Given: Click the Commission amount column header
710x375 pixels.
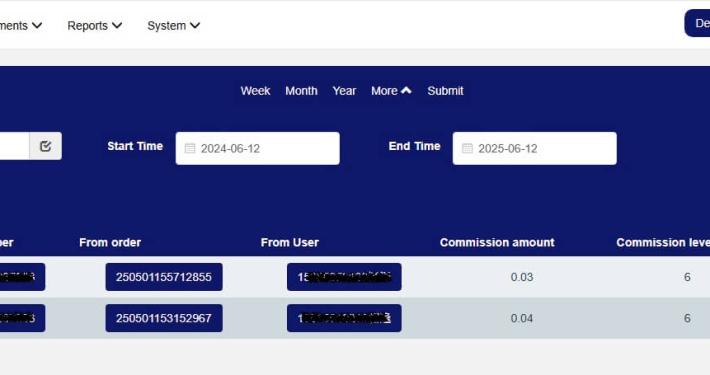Looking at the screenshot, I should click(497, 243).
